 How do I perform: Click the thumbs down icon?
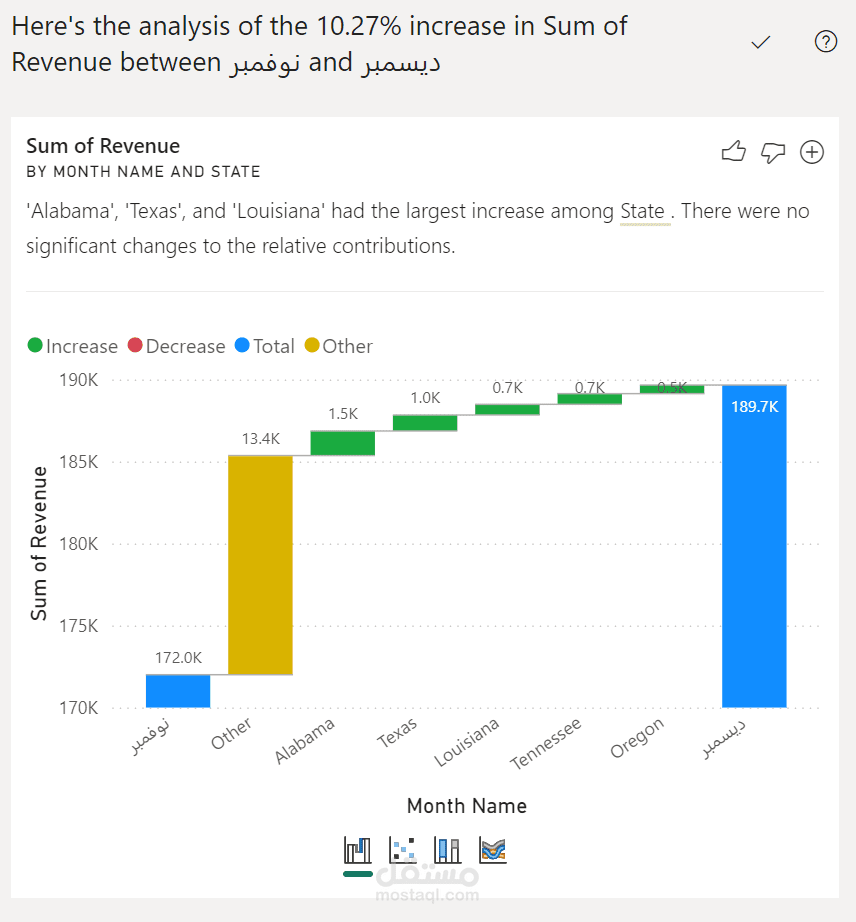(773, 152)
